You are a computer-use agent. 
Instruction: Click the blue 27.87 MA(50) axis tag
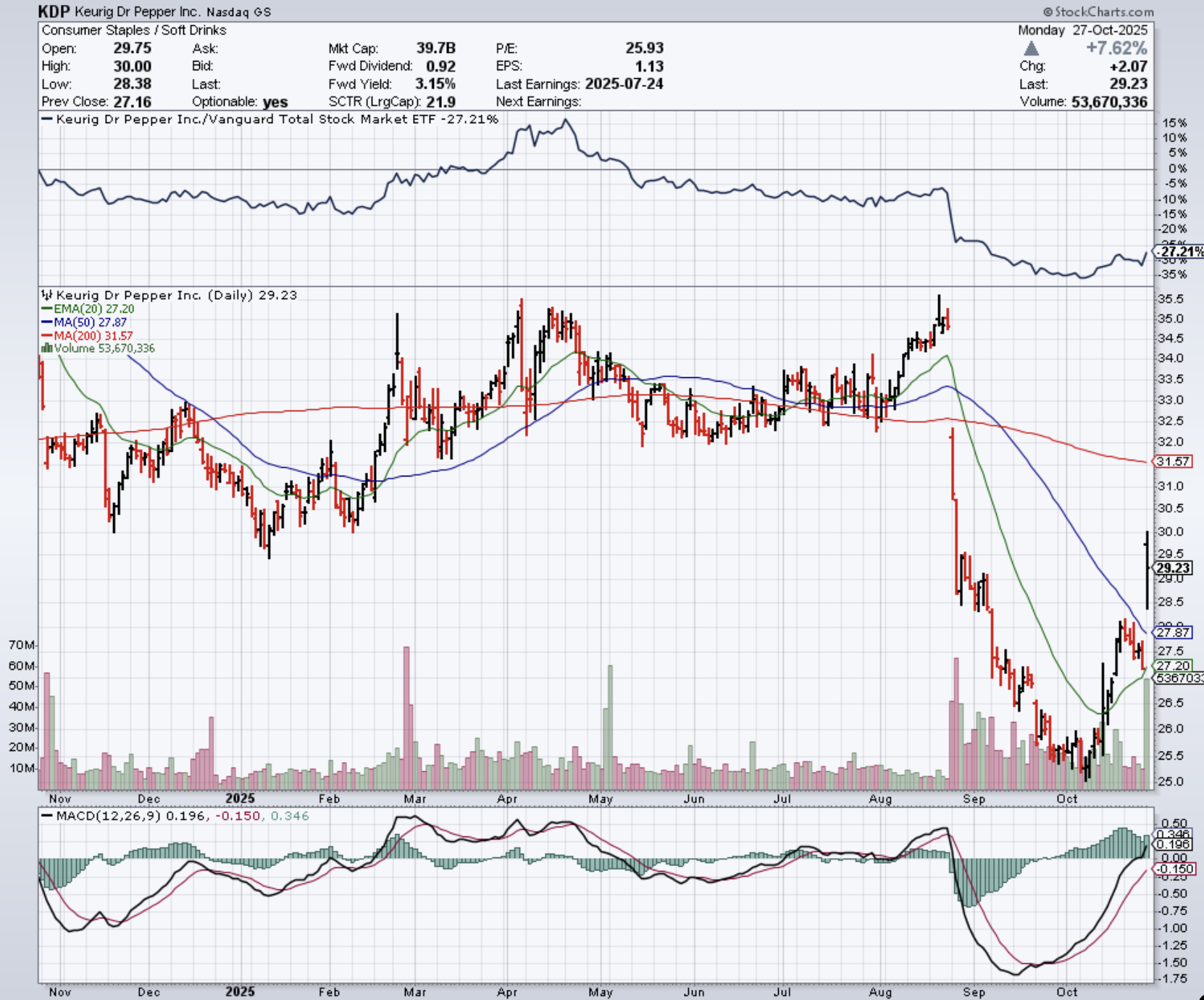[1173, 632]
